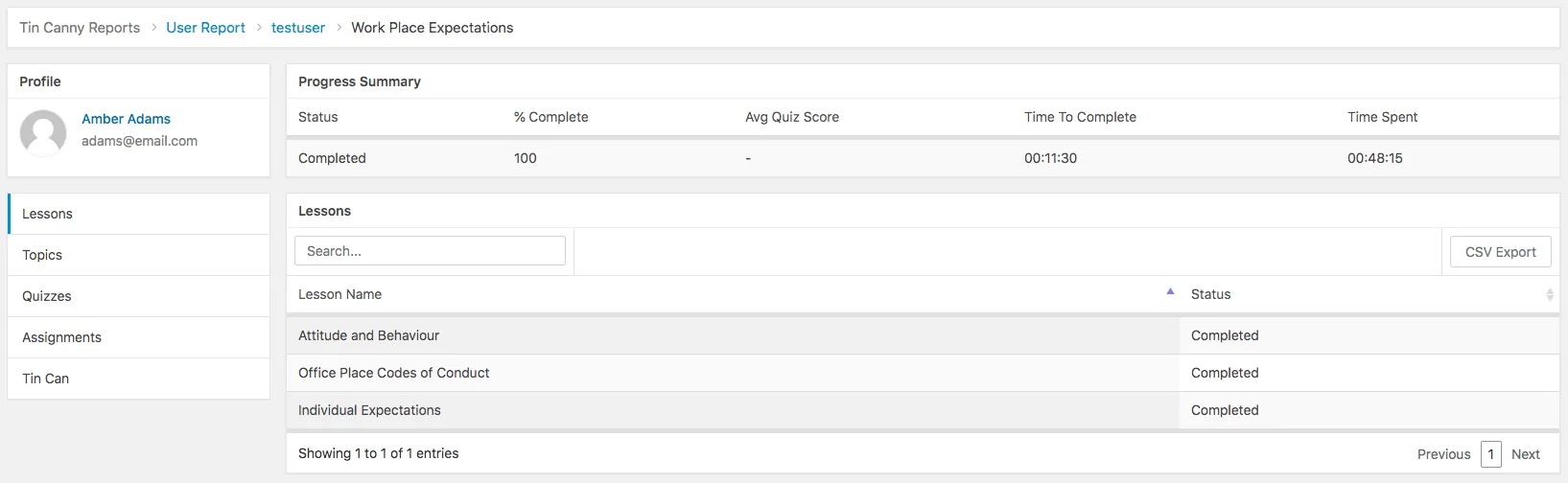1568x483 pixels.
Task: Select the Individual Expectations lesson row
Action: pyautogui.click(x=923, y=410)
